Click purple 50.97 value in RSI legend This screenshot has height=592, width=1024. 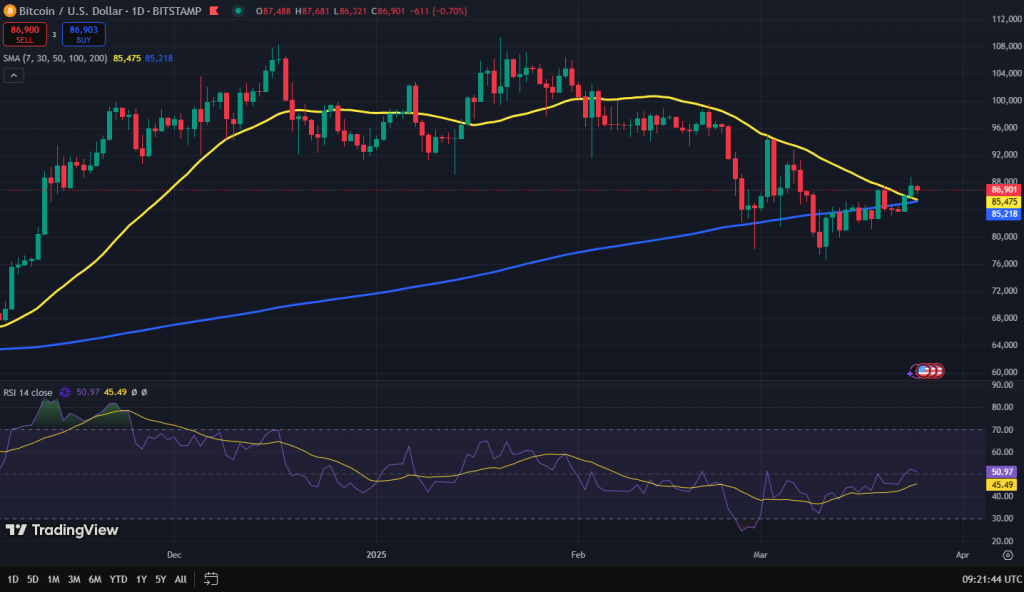[x=88, y=392]
